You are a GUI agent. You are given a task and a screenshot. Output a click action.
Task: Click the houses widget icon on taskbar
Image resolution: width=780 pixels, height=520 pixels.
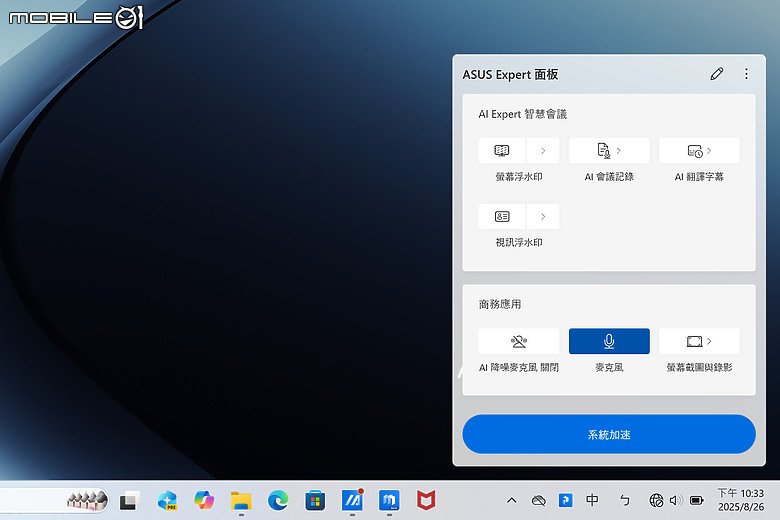click(88, 500)
